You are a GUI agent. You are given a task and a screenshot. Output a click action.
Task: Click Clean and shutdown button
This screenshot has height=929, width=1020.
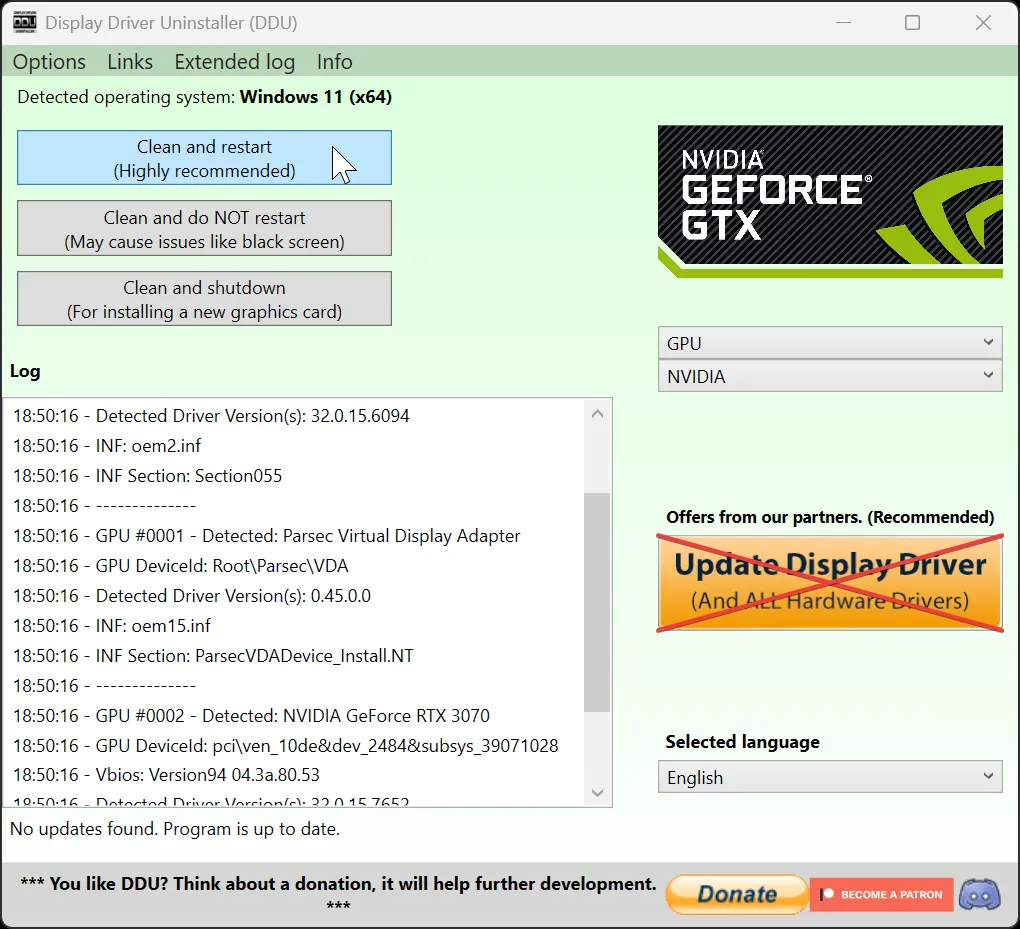coord(204,299)
